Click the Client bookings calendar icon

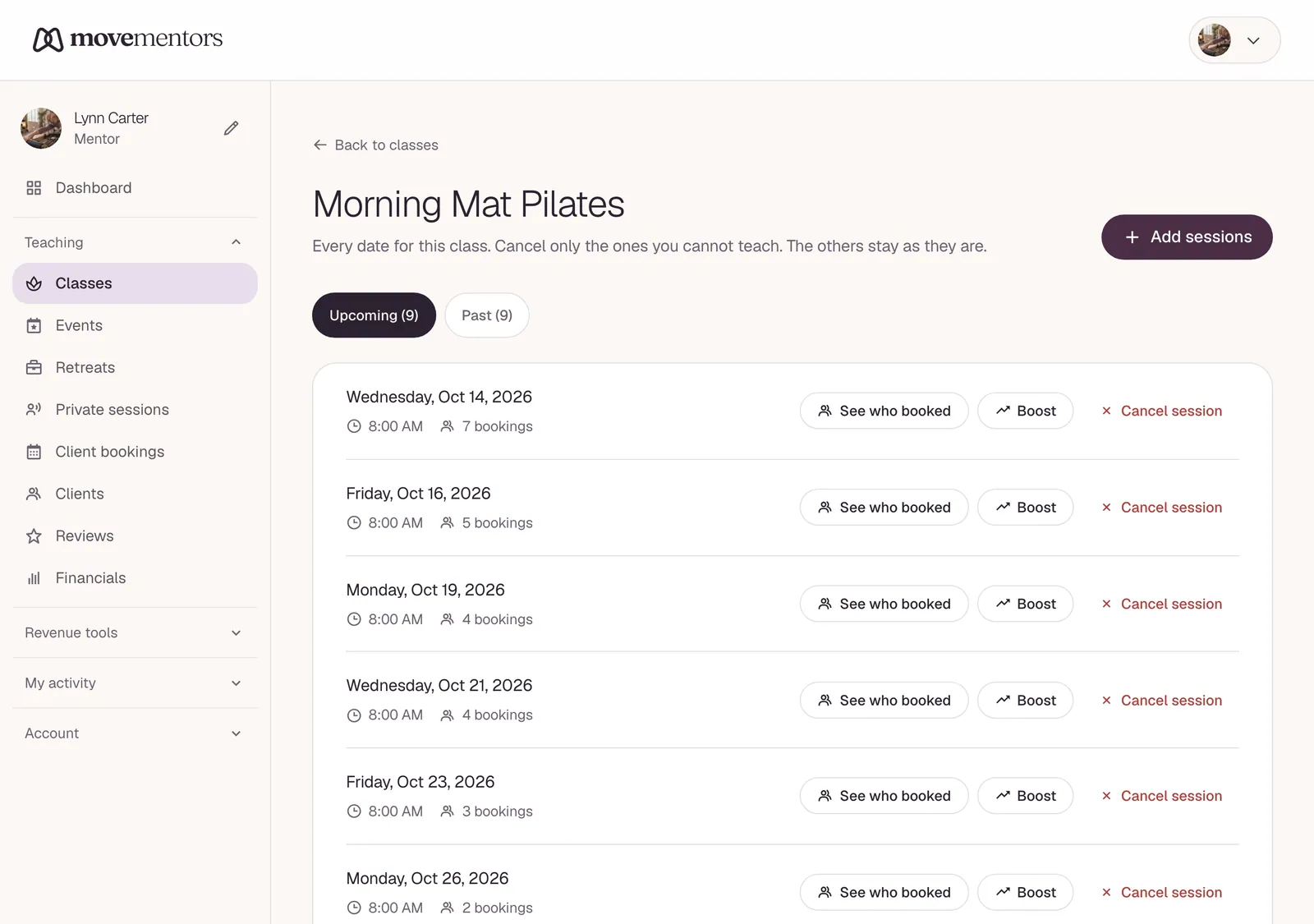point(34,452)
